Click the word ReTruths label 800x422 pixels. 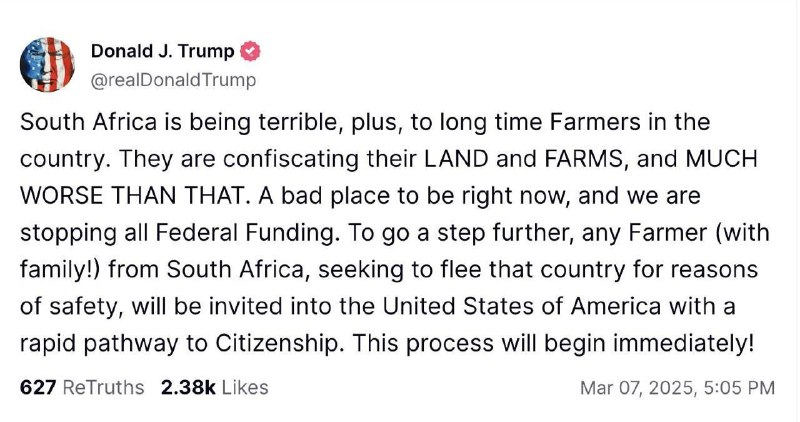104,387
